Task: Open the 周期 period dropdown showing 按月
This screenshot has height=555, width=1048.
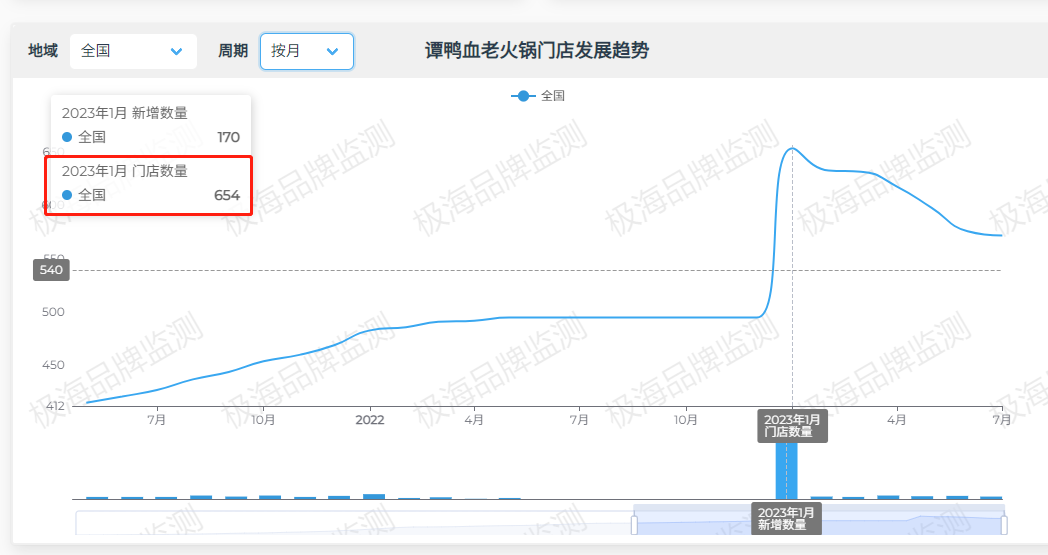Action: [306, 51]
